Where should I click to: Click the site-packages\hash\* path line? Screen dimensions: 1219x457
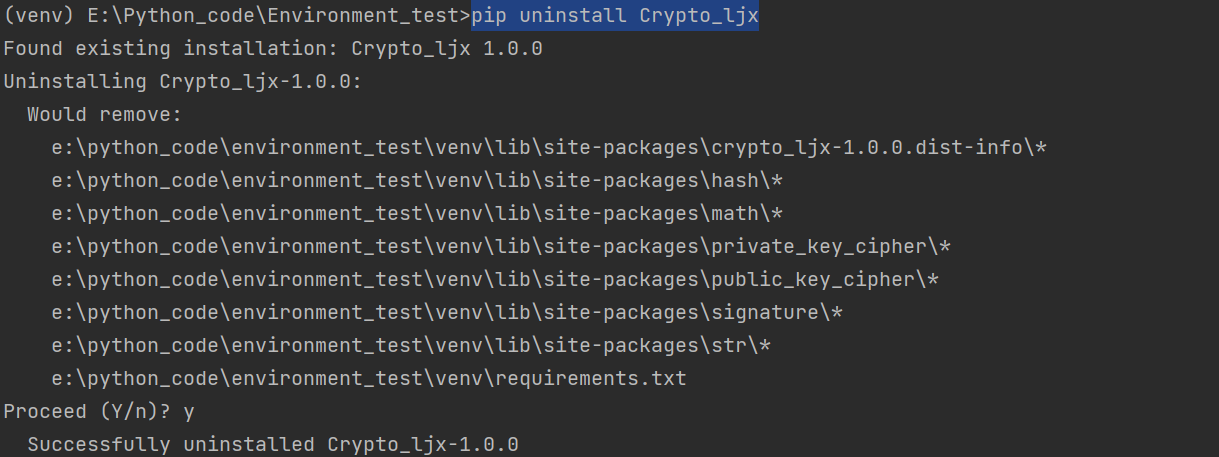417,181
